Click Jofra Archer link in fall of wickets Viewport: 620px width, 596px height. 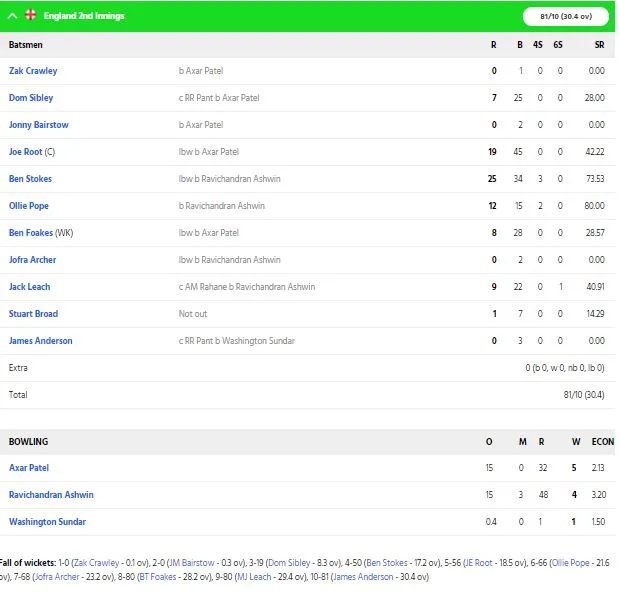57,577
